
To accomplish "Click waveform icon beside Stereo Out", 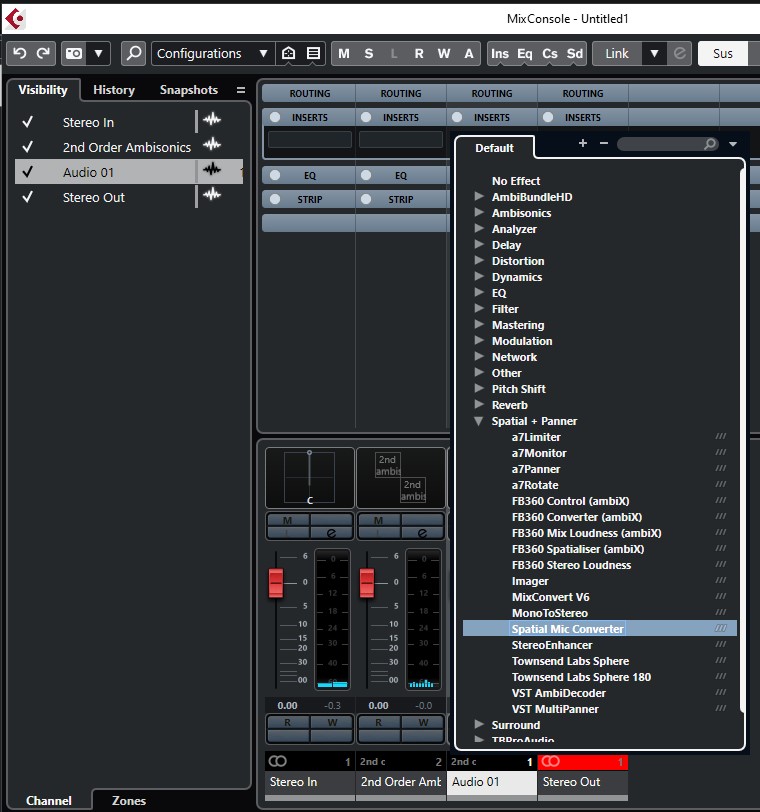I will click(212, 194).
